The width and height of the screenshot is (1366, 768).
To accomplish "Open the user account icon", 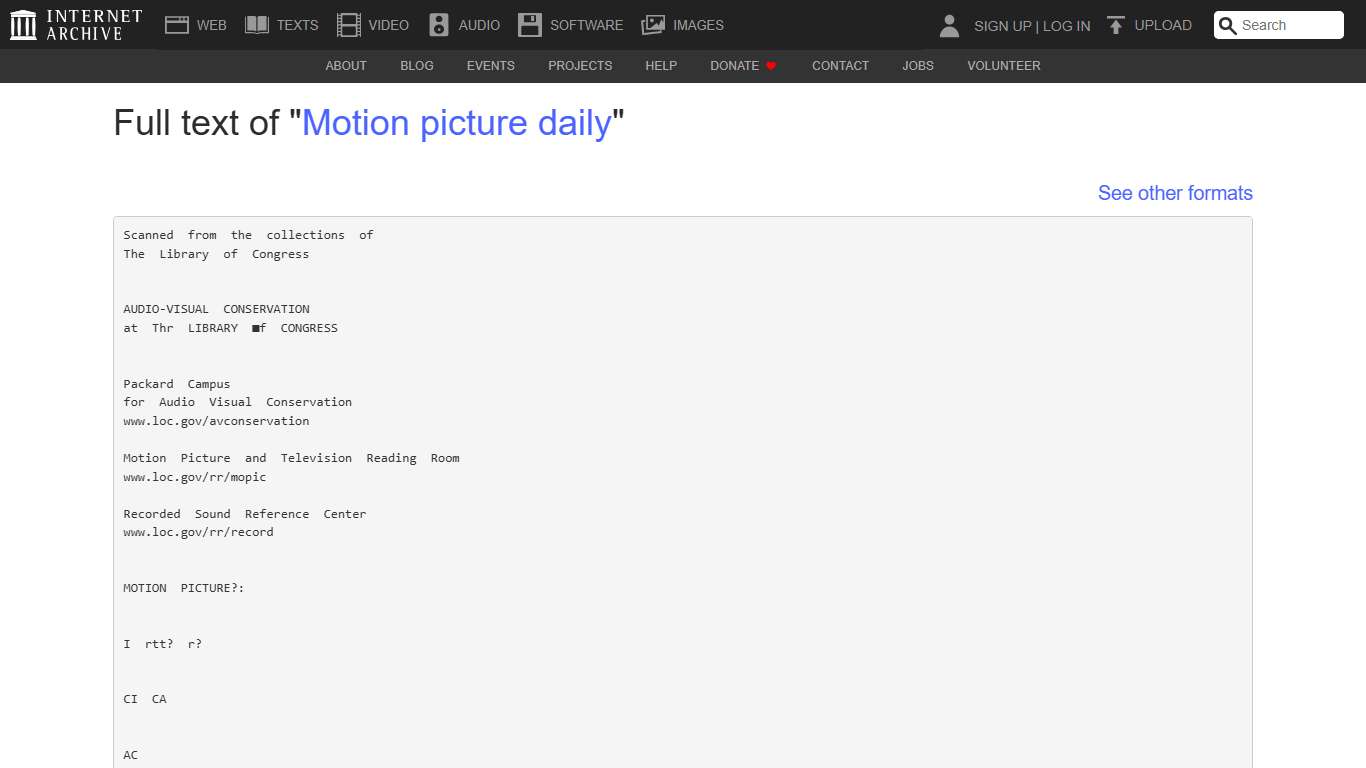I will [948, 25].
